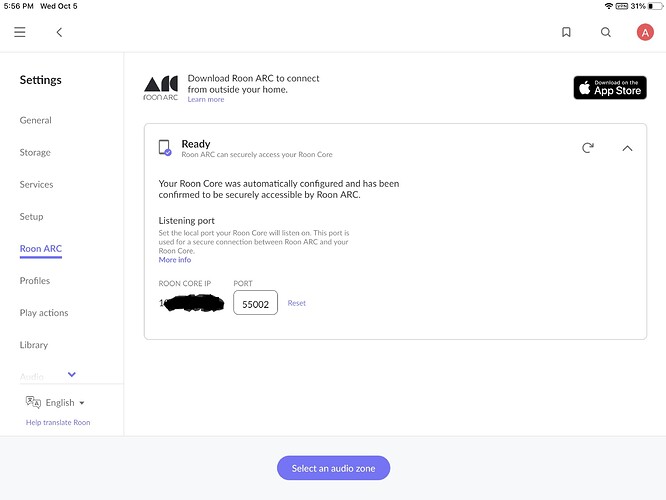Download on the App Store badge
This screenshot has width=666, height=500.
[x=610, y=88]
